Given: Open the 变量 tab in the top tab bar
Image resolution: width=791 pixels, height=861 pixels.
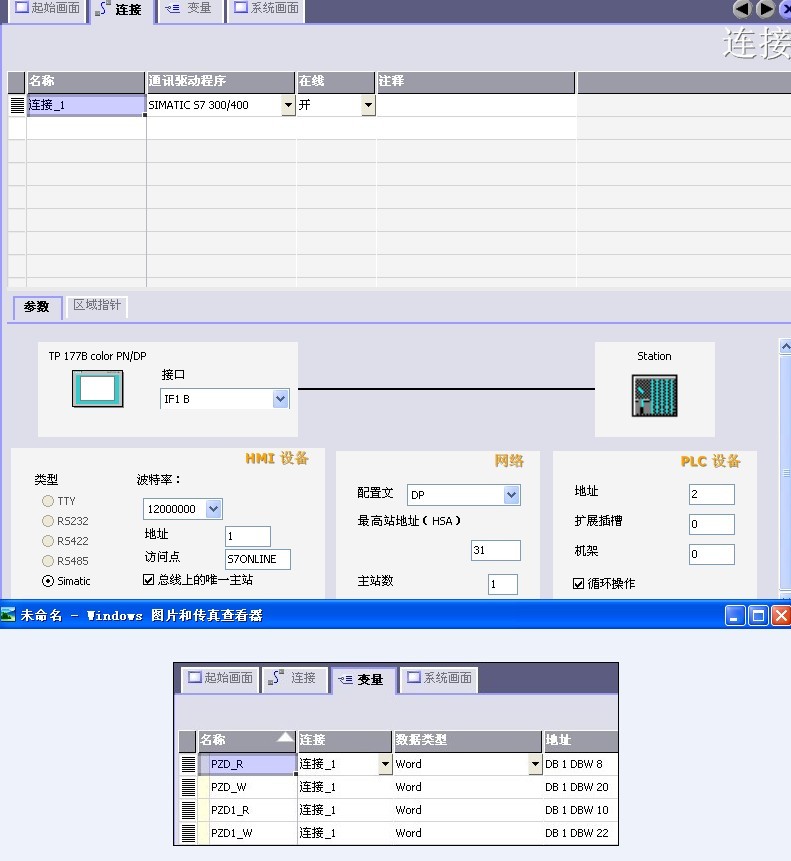Looking at the screenshot, I should click(189, 8).
